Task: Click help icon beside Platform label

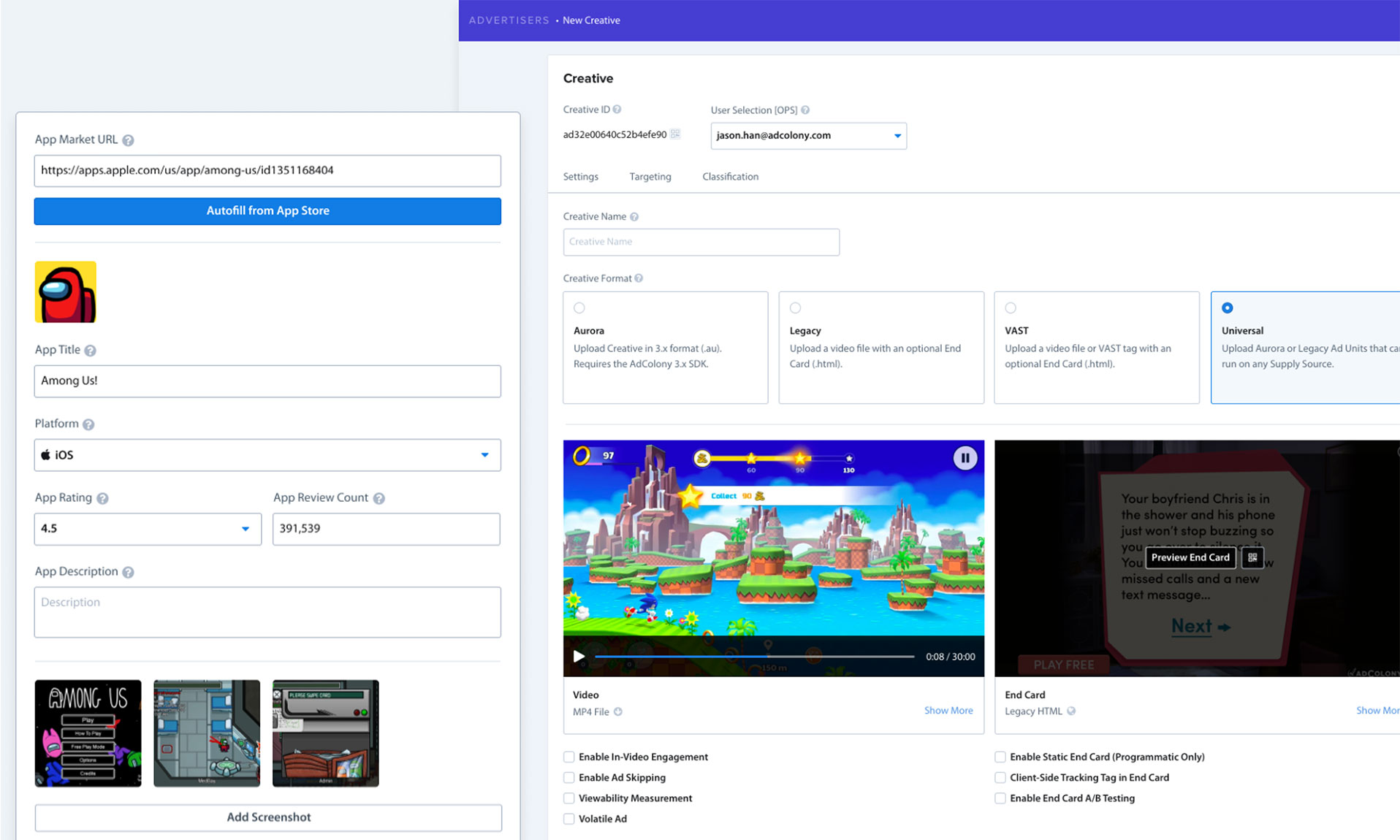Action: tap(88, 424)
